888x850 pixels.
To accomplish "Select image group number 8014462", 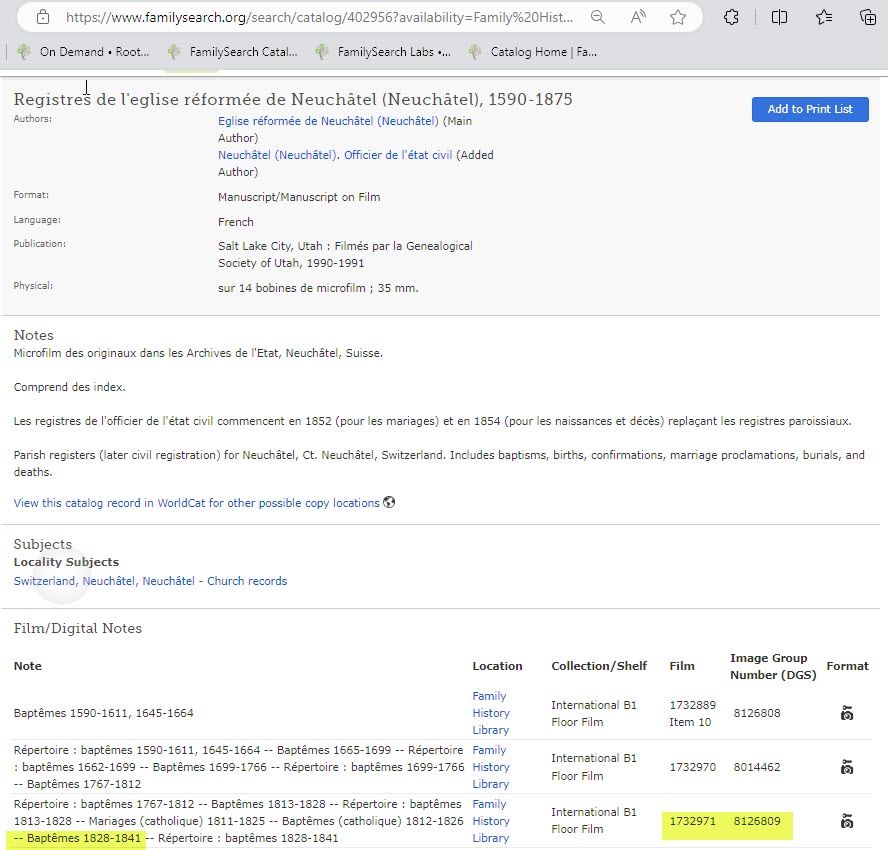I will tap(757, 767).
